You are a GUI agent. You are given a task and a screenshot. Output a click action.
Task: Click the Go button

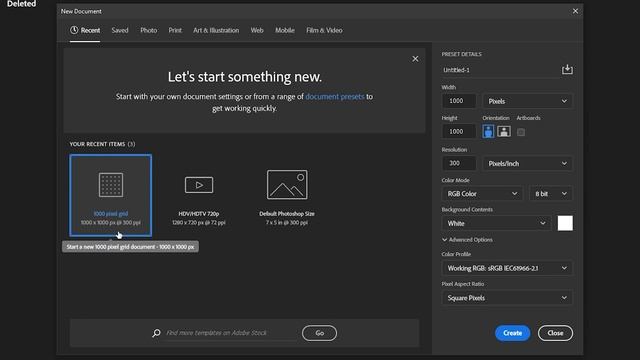tap(320, 333)
